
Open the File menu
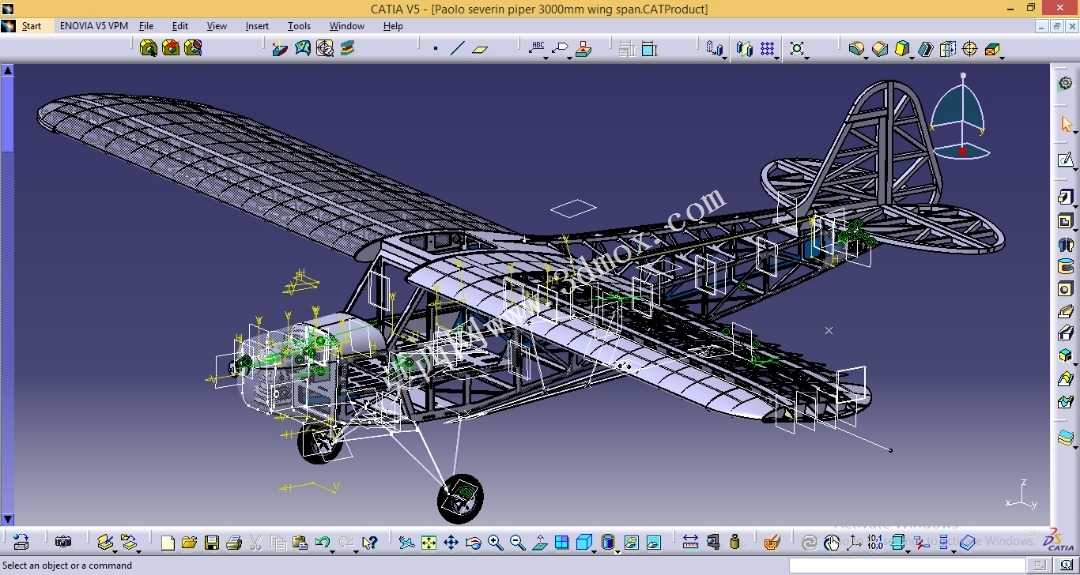pos(146,26)
